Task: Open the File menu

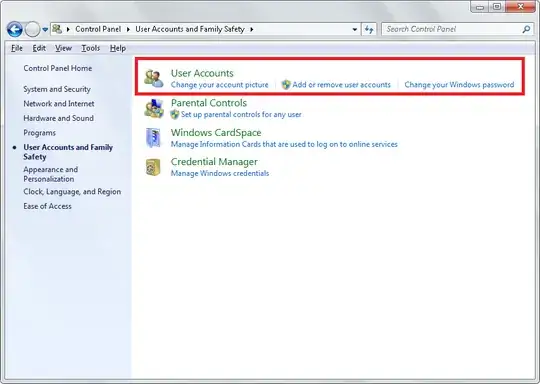Action: pyautogui.click(x=17, y=48)
